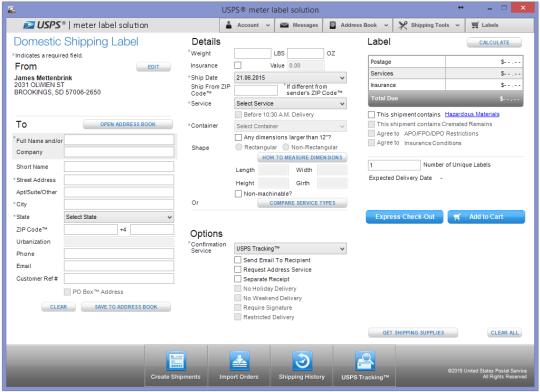Open the Shipping History icon

tap(302, 361)
